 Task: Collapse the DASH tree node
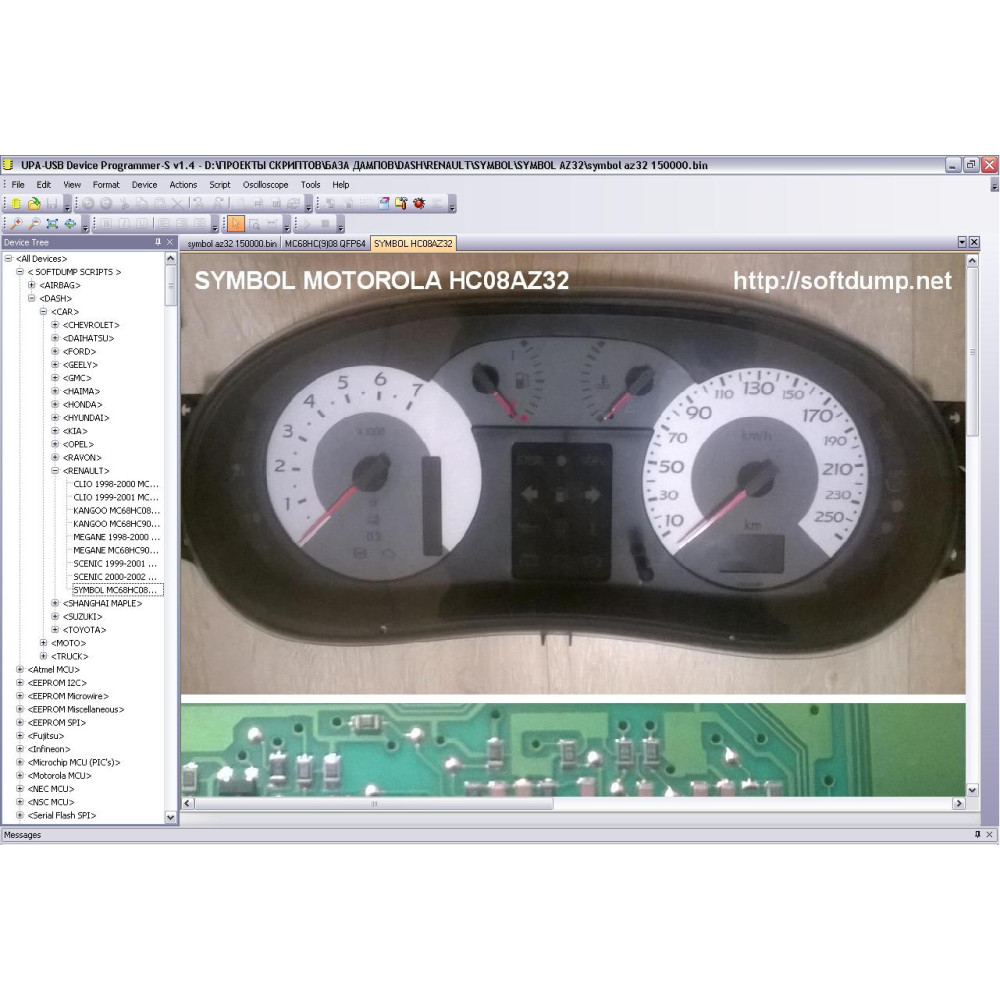[31, 298]
